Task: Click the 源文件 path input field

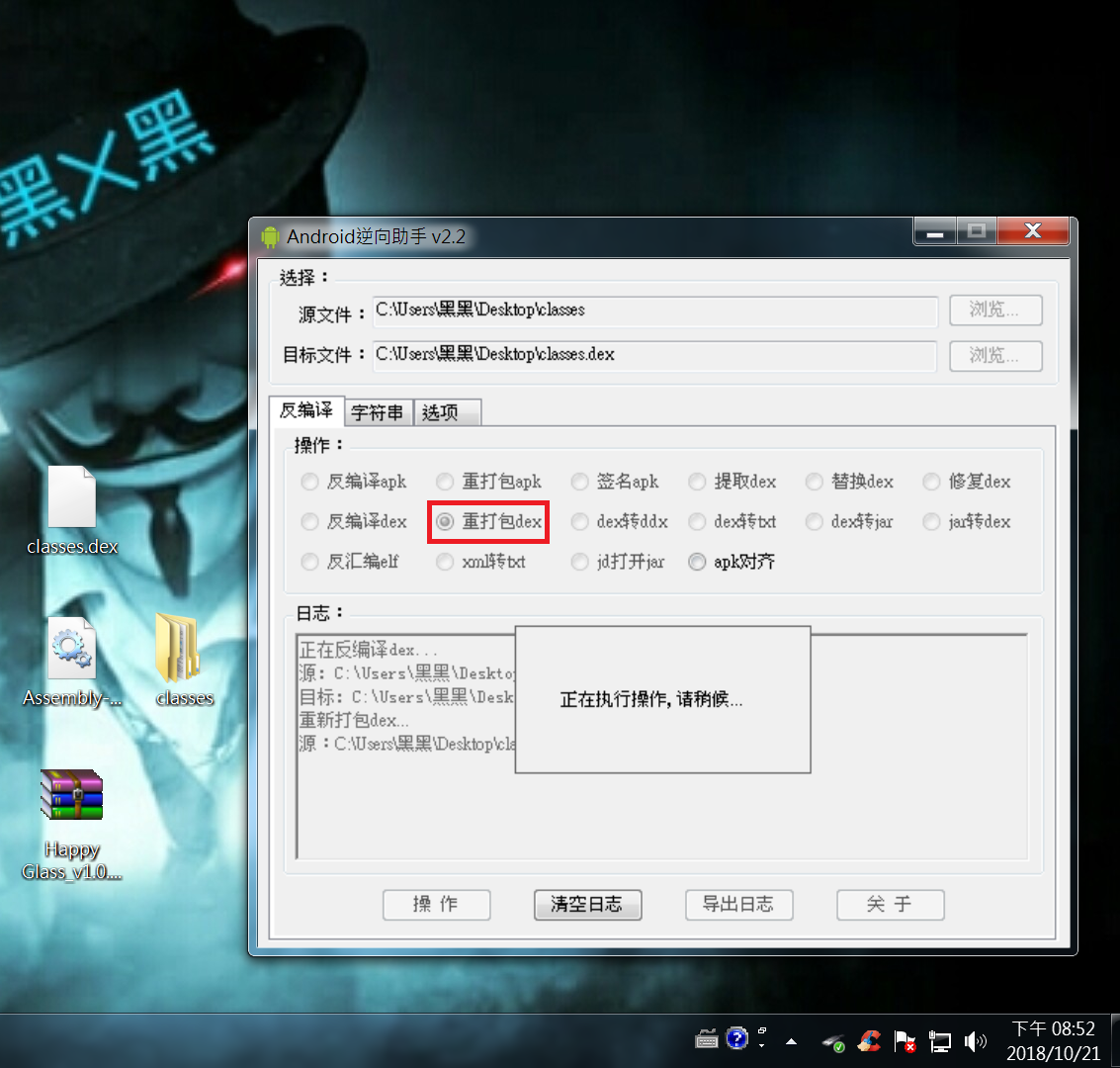Action: click(x=655, y=311)
